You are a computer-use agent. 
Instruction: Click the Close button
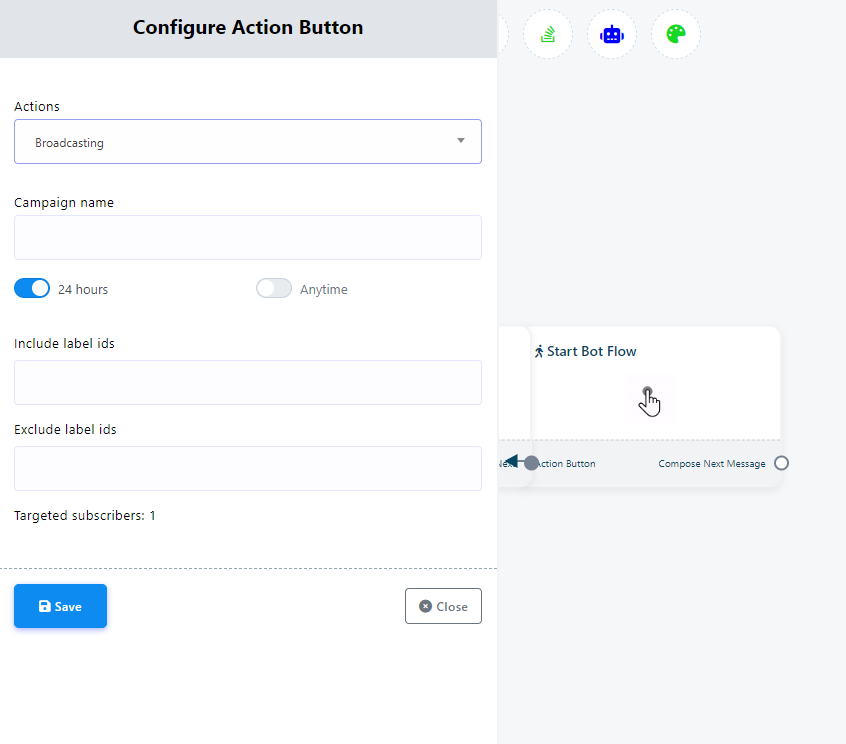coord(443,606)
